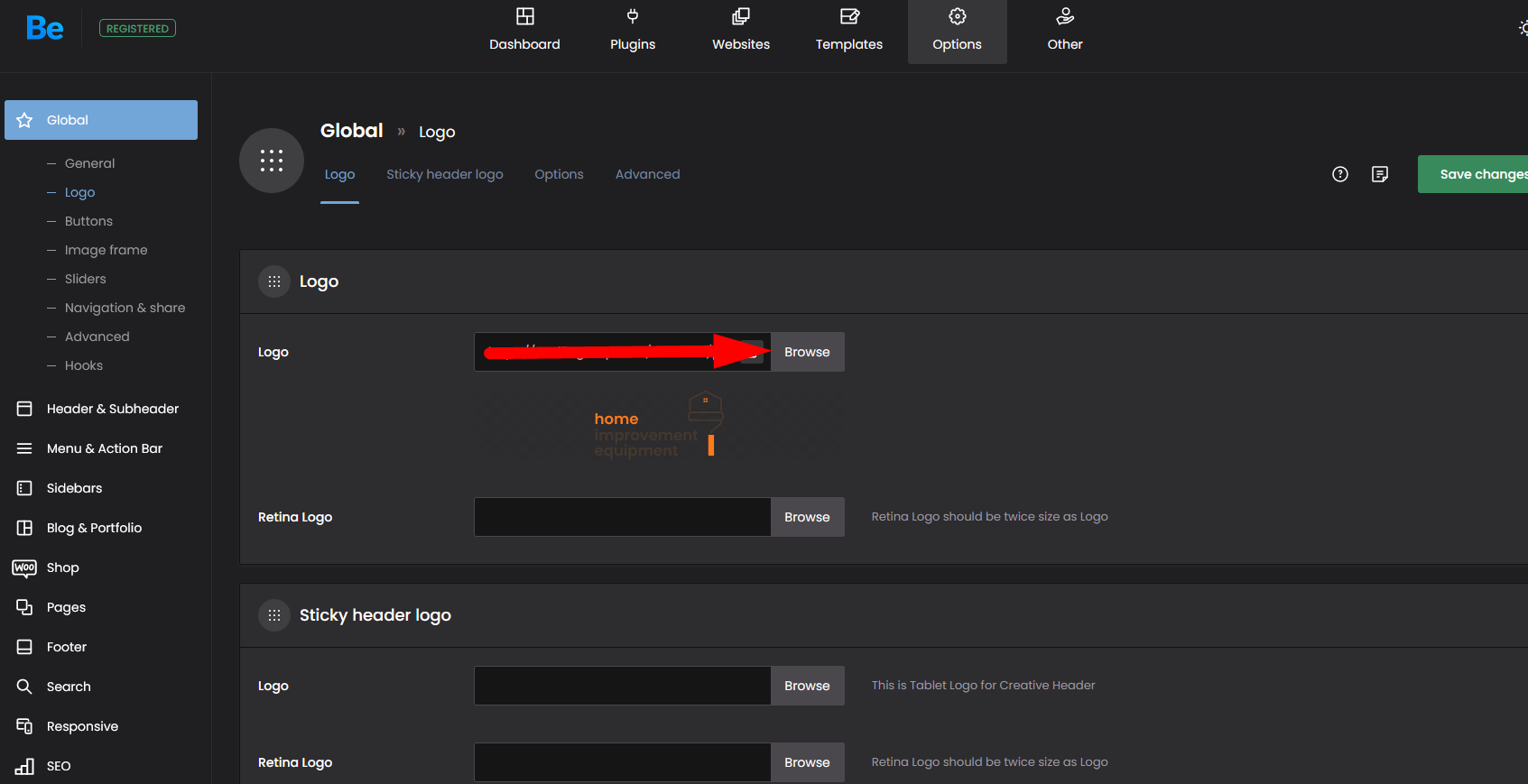
Task: Browse for Retina Logo in Logo section
Action: (807, 517)
